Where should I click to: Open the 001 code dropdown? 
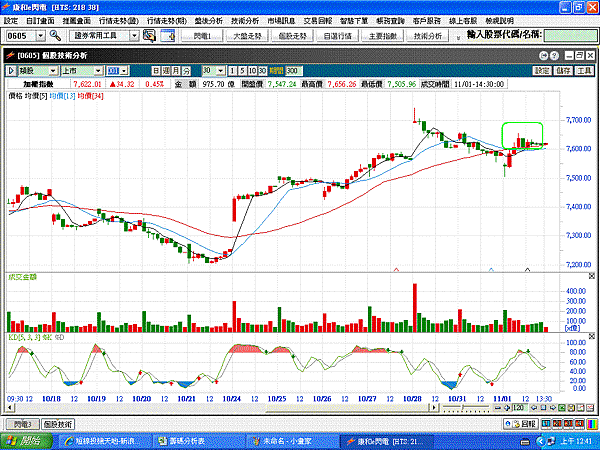click(124, 71)
